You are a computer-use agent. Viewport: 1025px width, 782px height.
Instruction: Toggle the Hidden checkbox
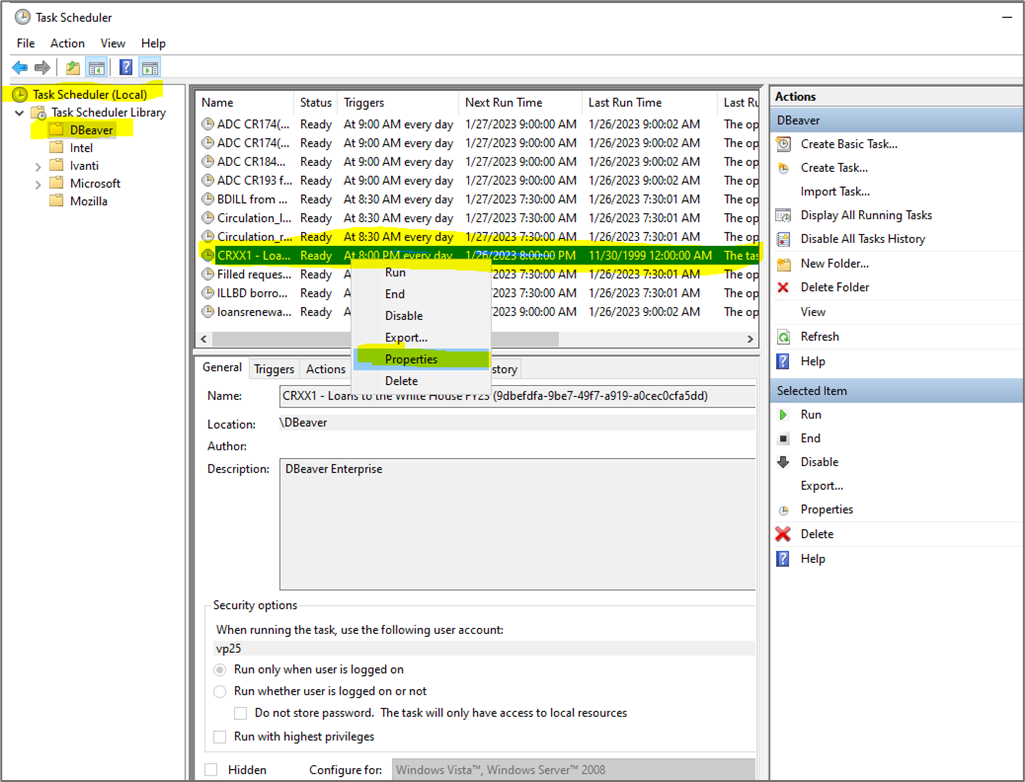click(x=211, y=770)
